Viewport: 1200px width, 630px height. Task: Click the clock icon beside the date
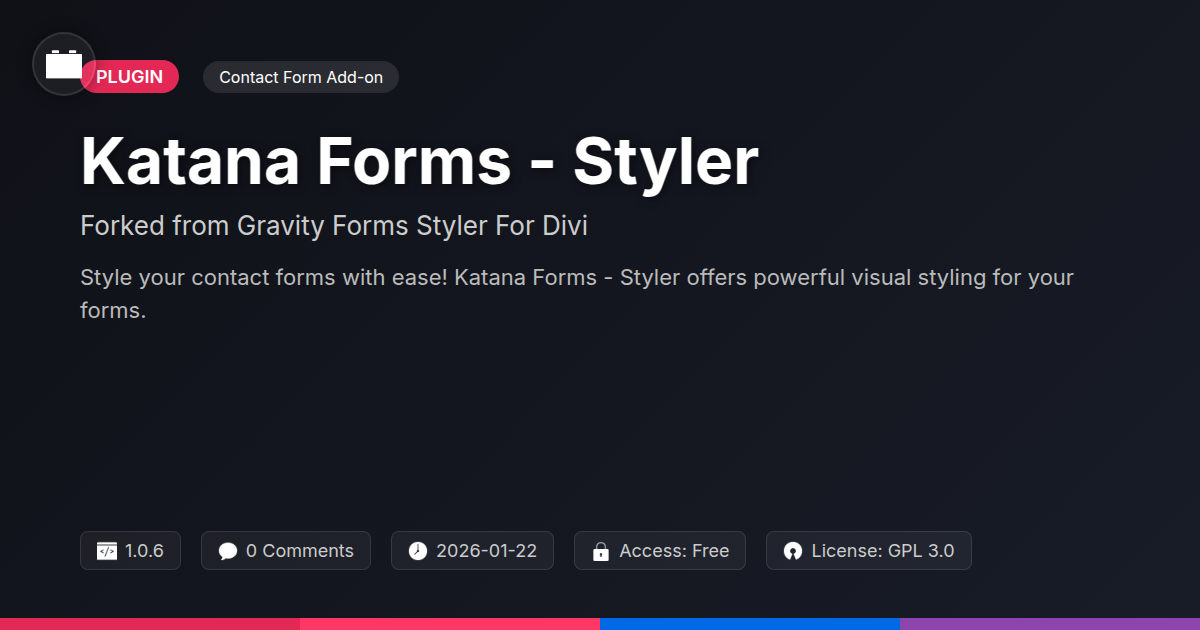pos(418,551)
